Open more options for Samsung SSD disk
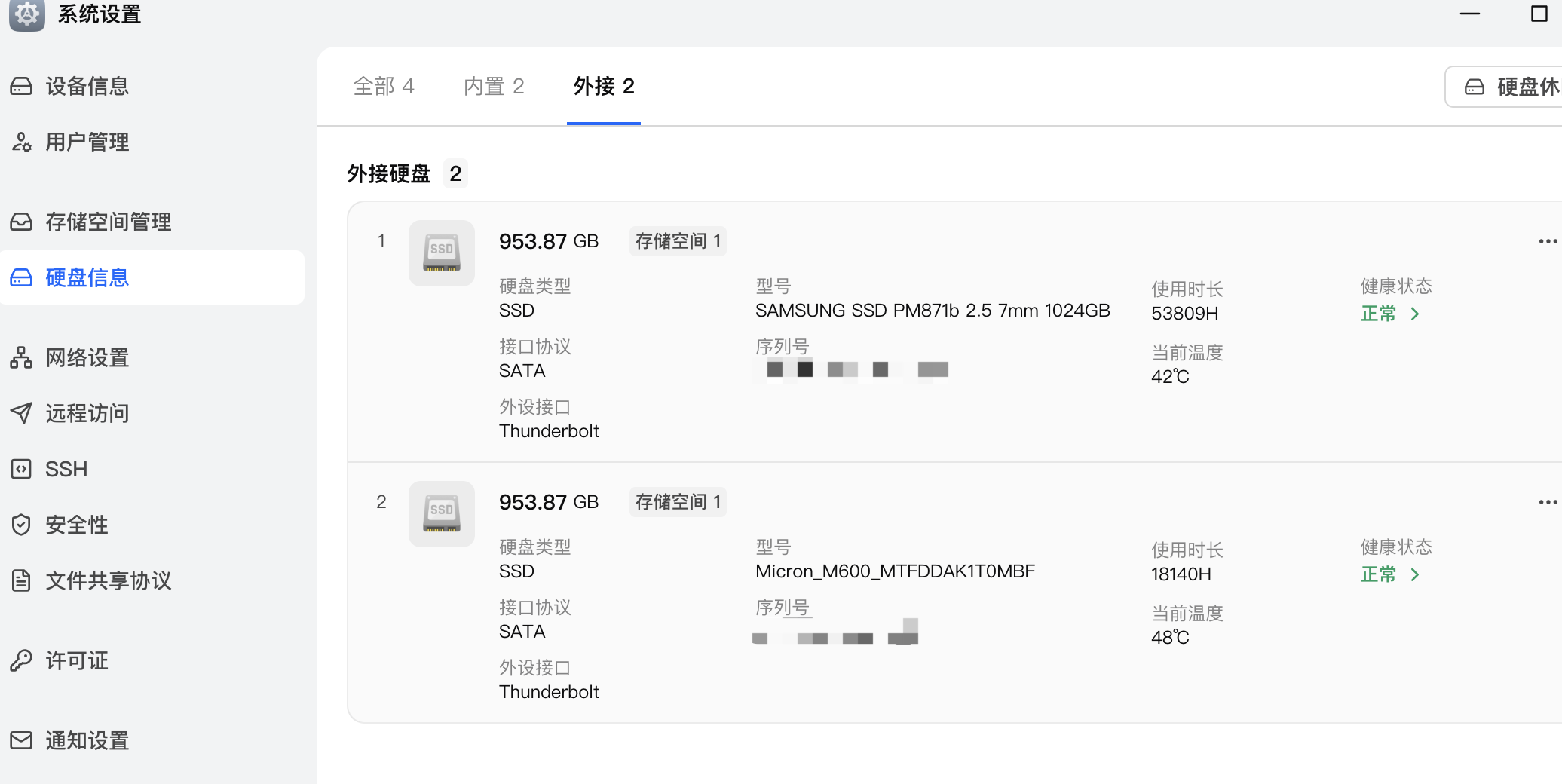The height and width of the screenshot is (784, 1562). (1547, 241)
